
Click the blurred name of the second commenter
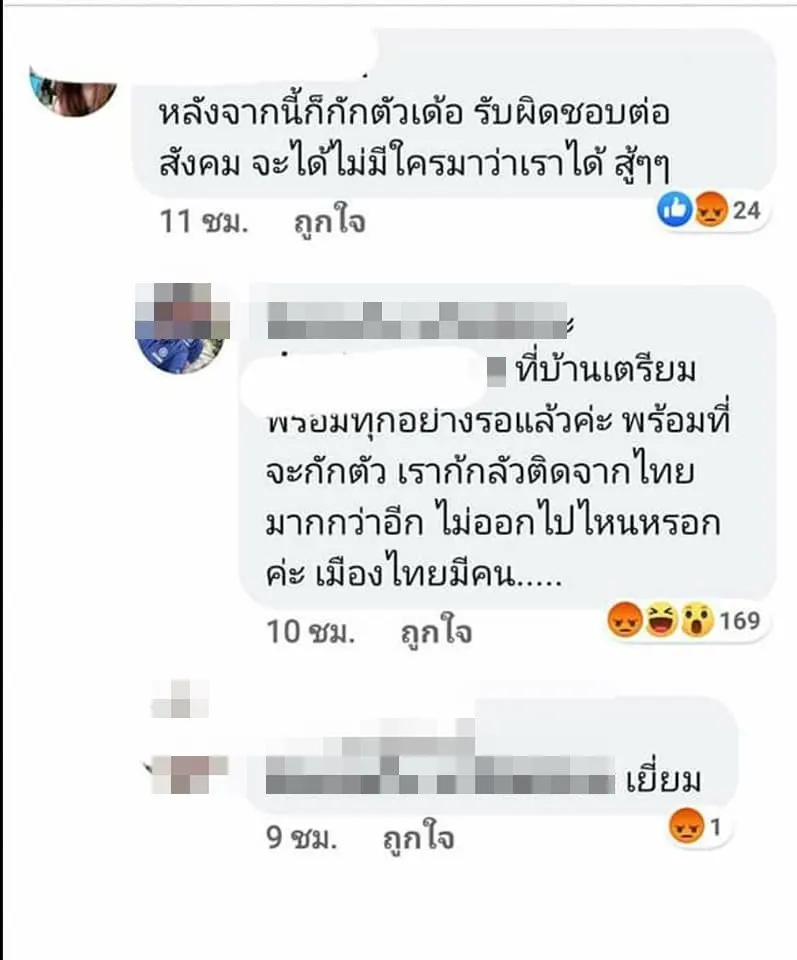pos(417,321)
